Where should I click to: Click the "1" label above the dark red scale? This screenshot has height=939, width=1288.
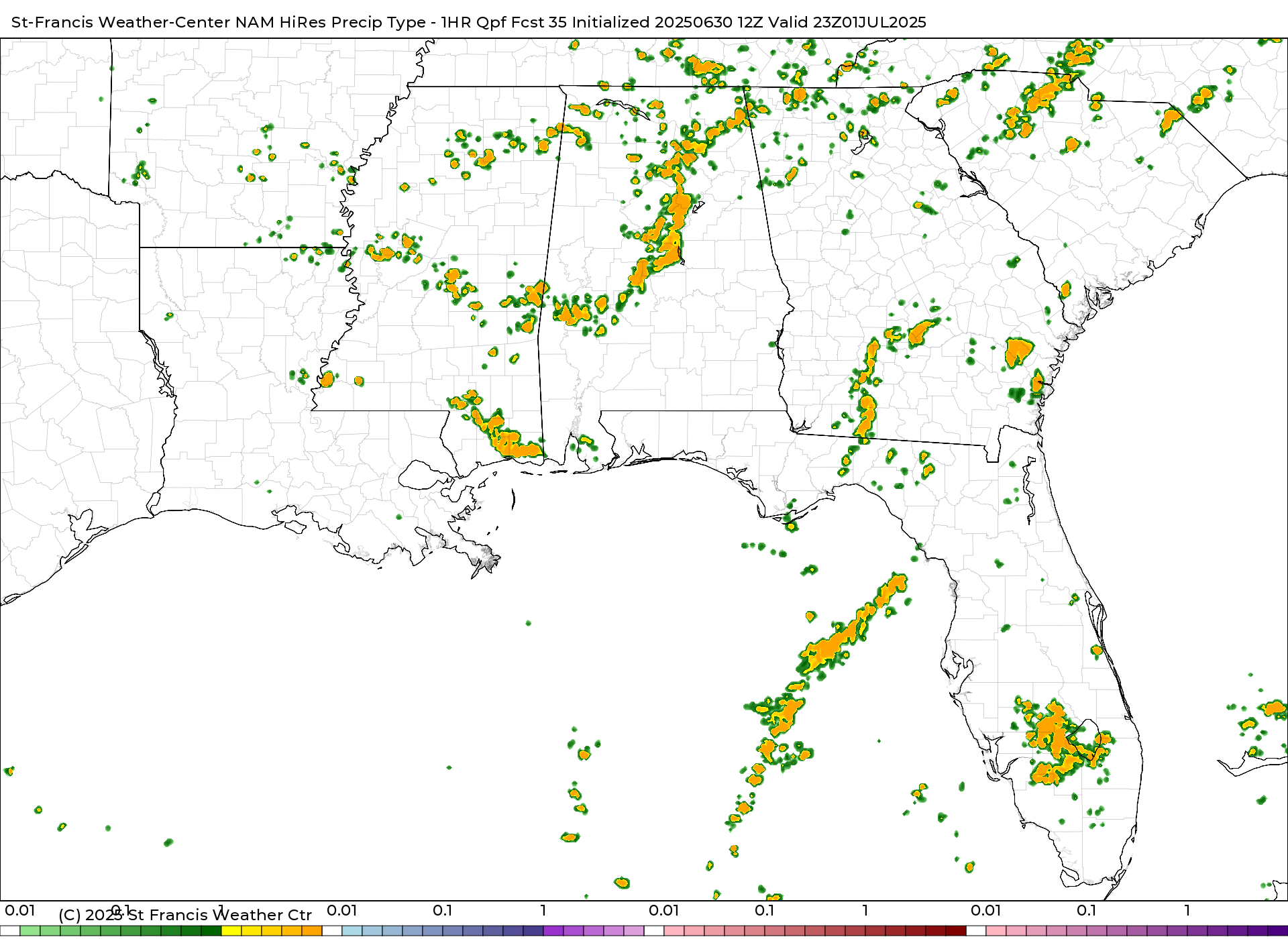[x=865, y=911]
